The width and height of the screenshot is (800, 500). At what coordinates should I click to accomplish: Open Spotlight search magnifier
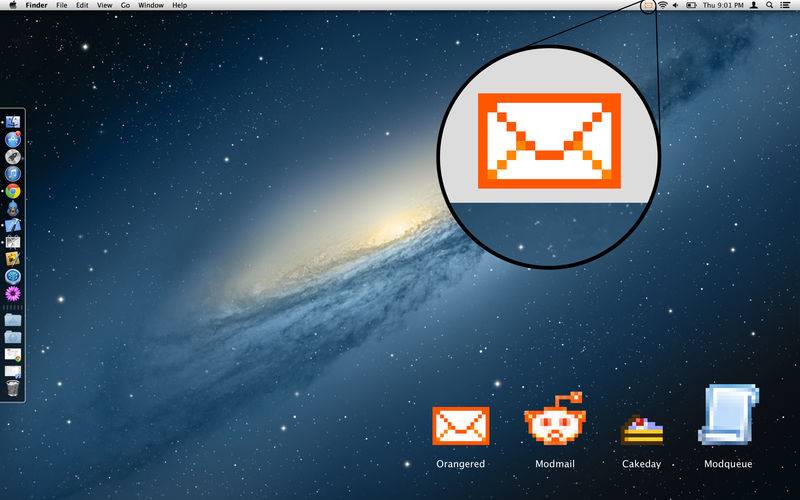tap(769, 5)
